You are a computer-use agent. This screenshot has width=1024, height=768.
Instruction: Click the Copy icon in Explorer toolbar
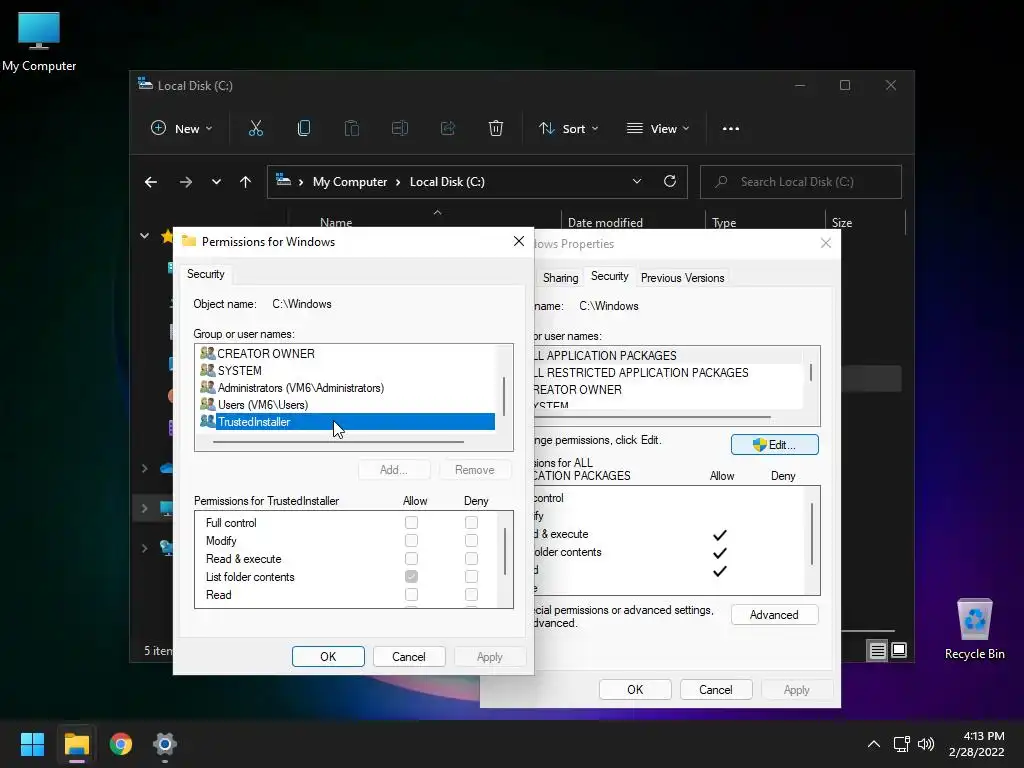tap(304, 129)
